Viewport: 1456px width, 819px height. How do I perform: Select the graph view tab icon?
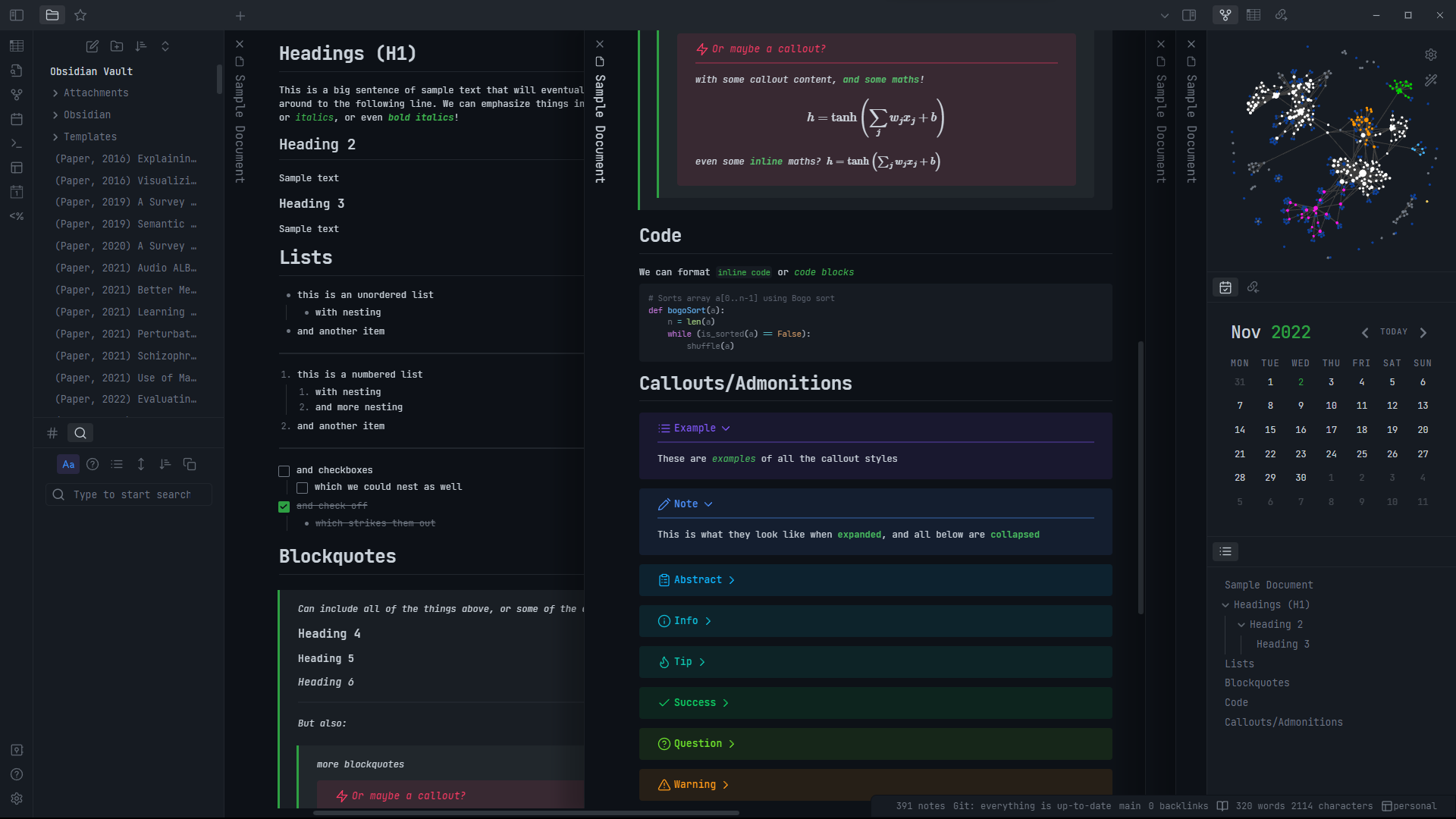[1225, 15]
